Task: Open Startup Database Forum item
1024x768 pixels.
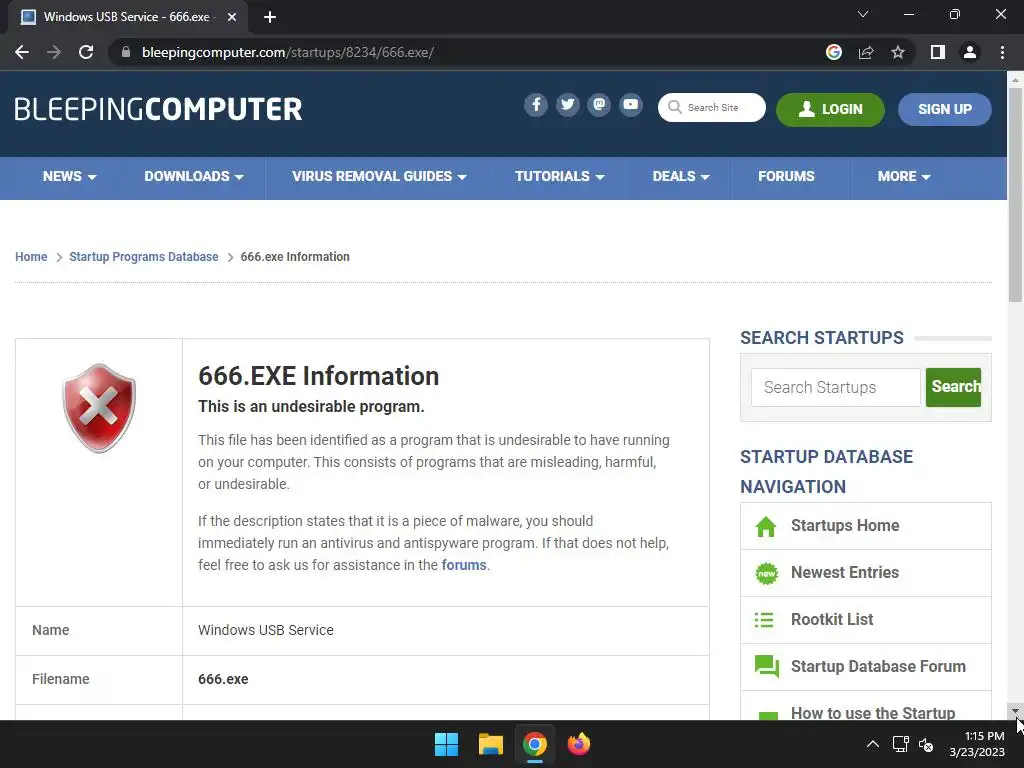Action: pyautogui.click(x=865, y=667)
